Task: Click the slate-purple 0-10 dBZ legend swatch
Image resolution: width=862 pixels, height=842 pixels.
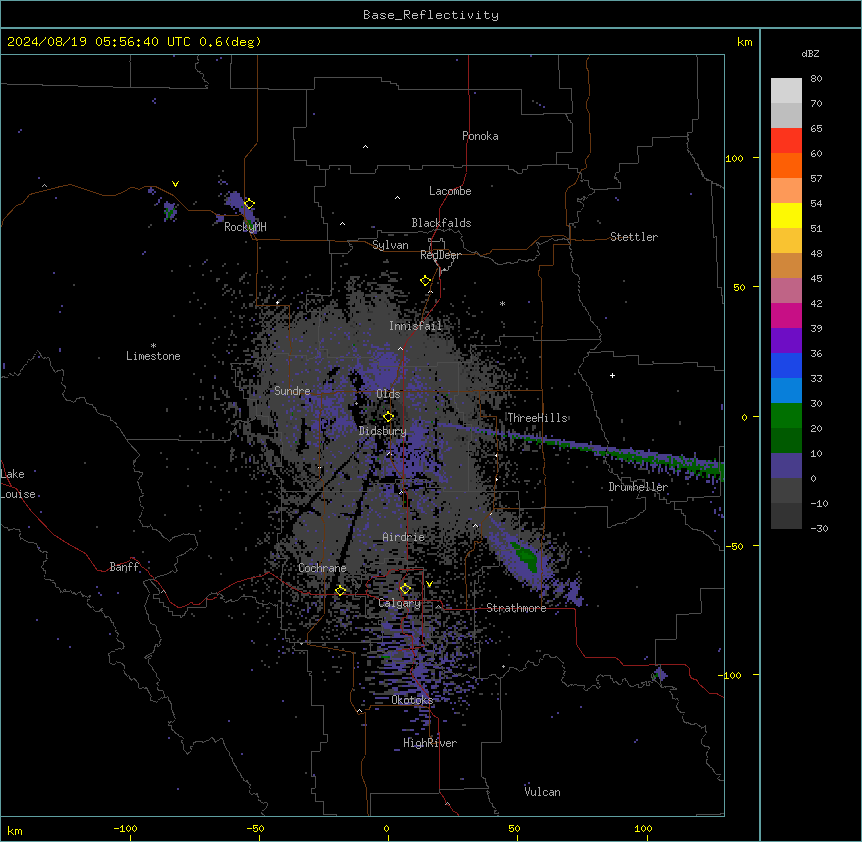Action: tap(786, 466)
